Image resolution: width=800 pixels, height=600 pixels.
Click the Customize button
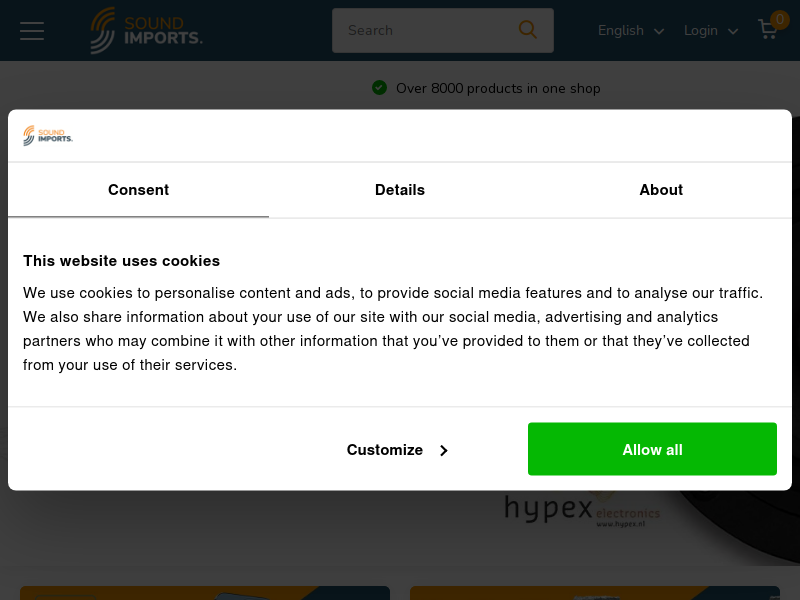pyautogui.click(x=397, y=449)
